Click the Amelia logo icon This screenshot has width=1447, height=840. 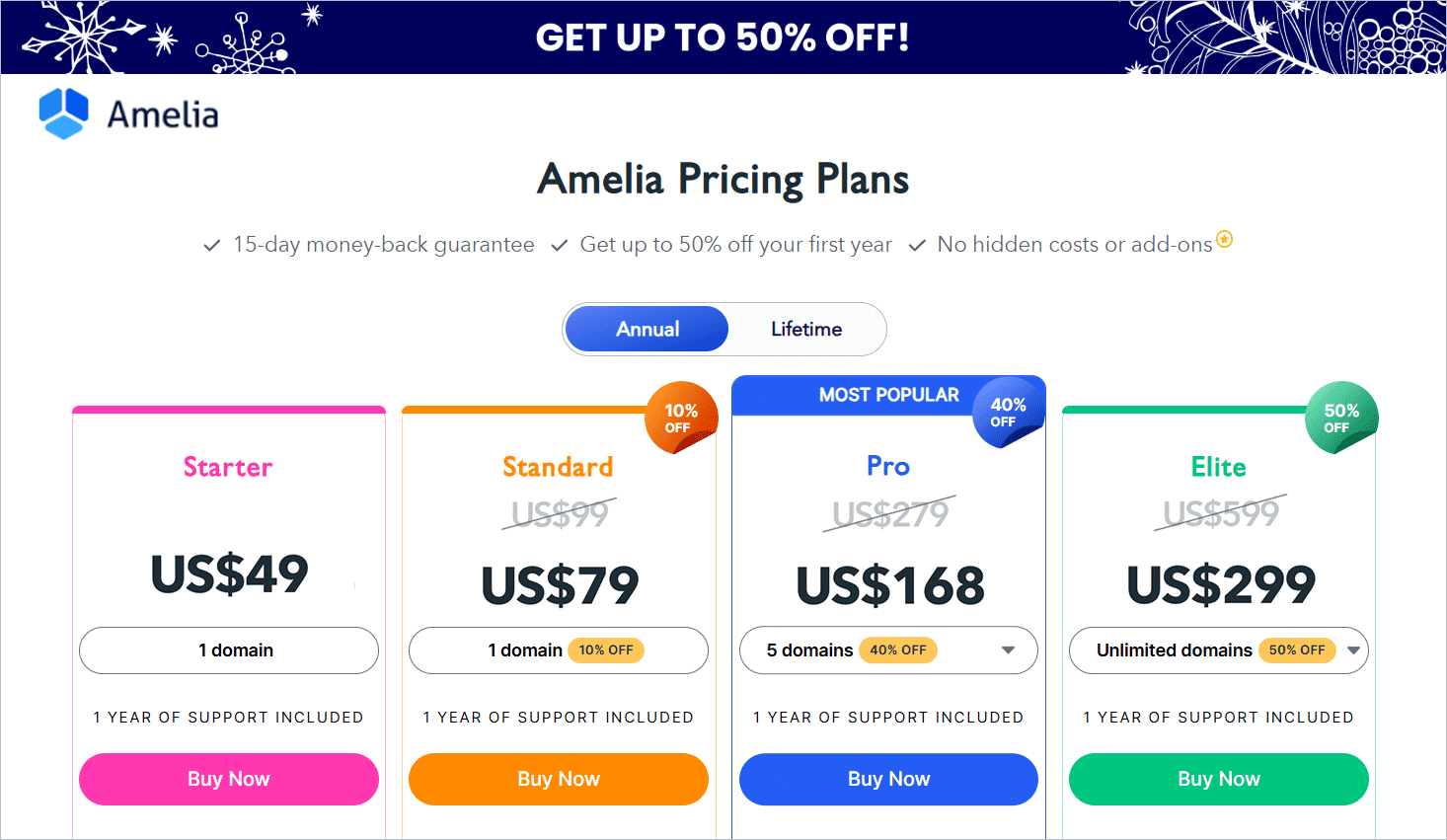(x=61, y=114)
